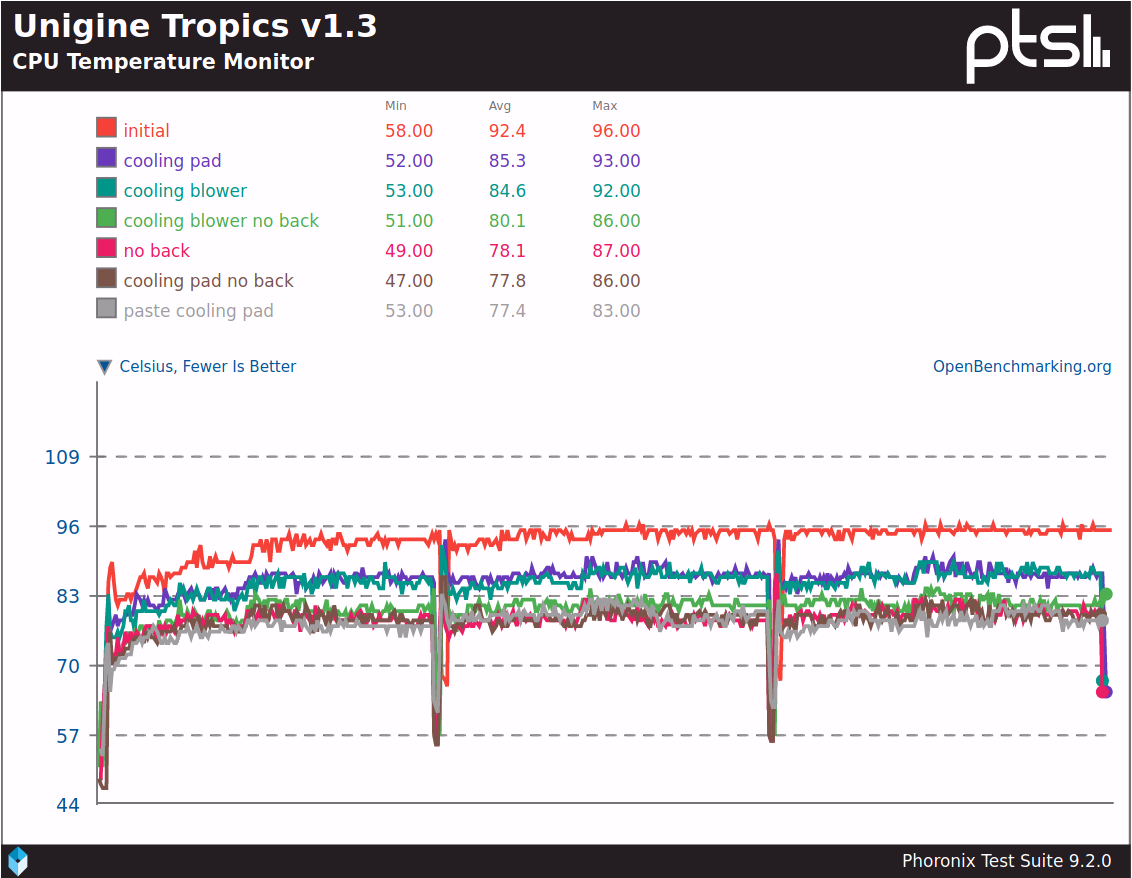Click the green cooling blower no back swatch
The image size is (1132, 878).
pos(107,218)
